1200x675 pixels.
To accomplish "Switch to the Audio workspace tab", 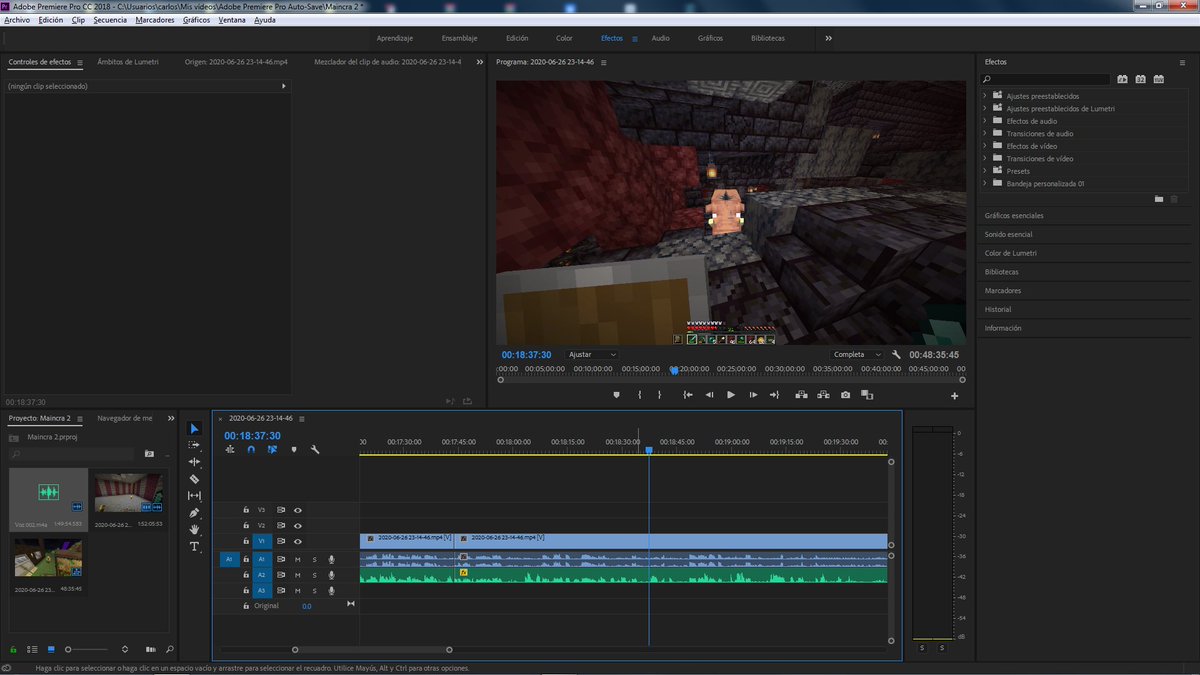I will pyautogui.click(x=660, y=38).
